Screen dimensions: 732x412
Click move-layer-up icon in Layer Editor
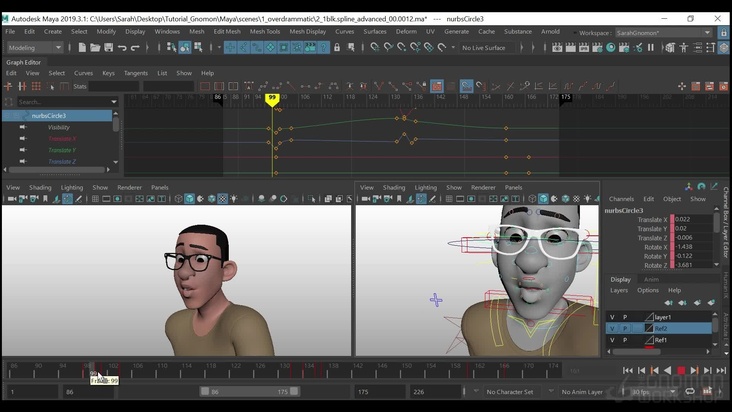669,302
